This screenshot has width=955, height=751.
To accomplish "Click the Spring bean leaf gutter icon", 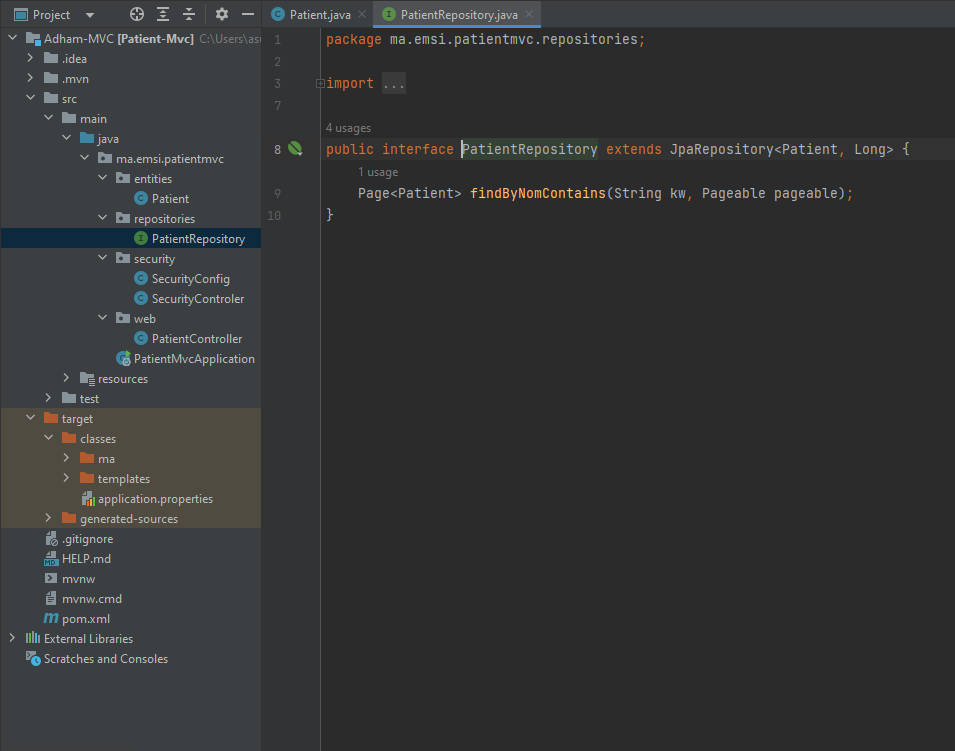I will [295, 148].
